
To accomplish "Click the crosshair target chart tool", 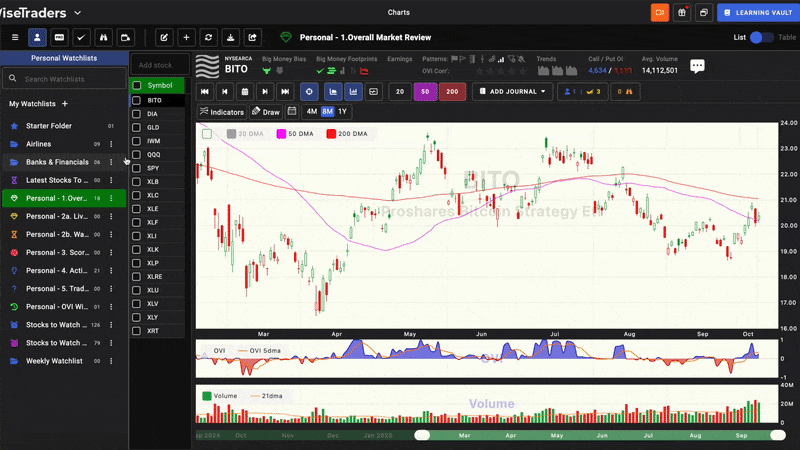I will tap(308, 92).
